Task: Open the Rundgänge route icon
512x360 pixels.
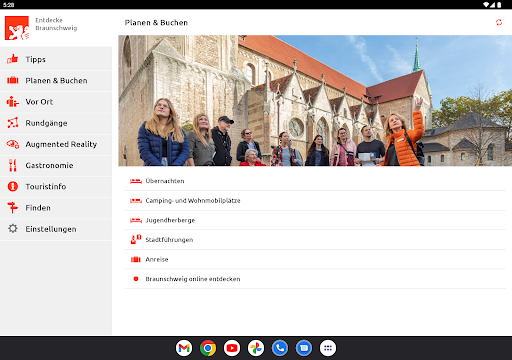Action: pos(13,123)
